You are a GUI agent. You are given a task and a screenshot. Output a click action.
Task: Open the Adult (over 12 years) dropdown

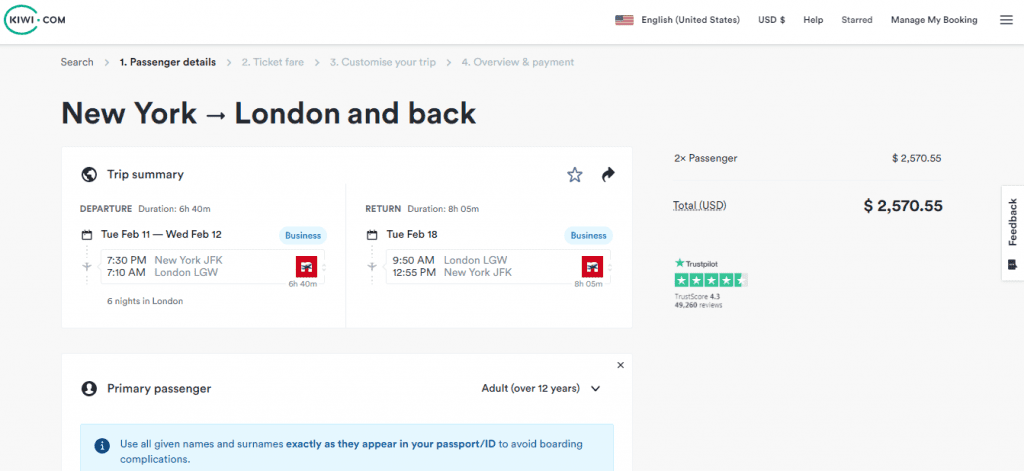tap(541, 389)
